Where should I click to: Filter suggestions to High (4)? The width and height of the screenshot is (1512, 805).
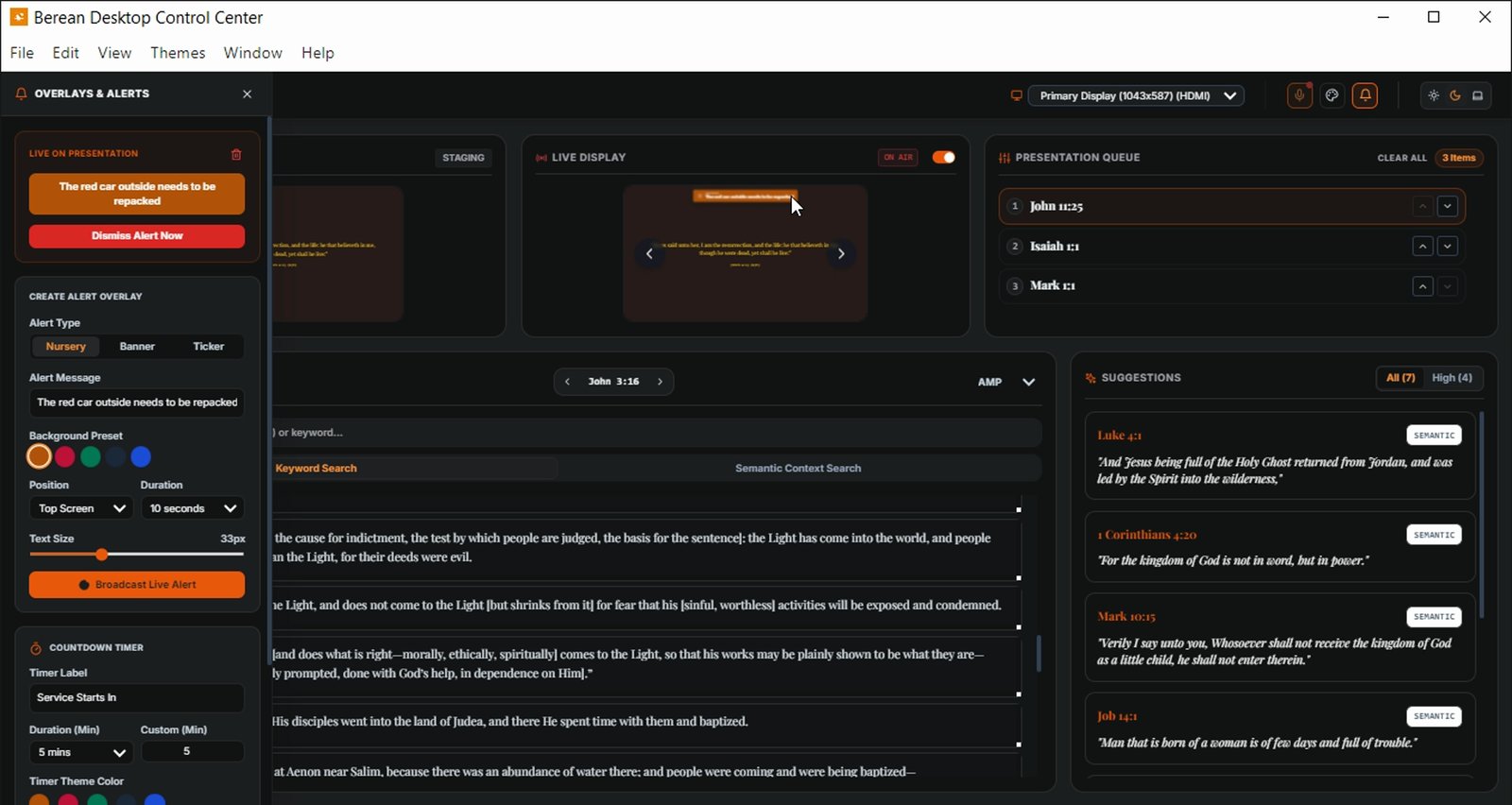(x=1452, y=378)
